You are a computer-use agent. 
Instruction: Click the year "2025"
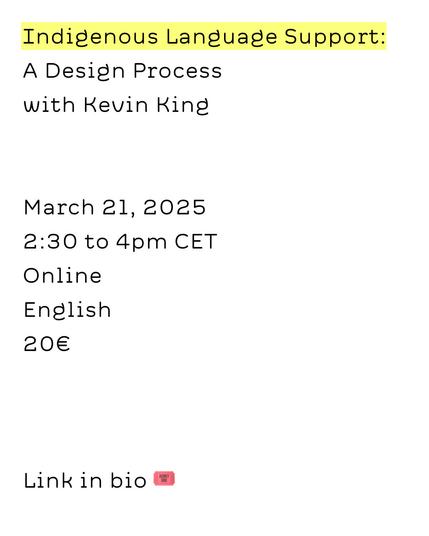(174, 207)
